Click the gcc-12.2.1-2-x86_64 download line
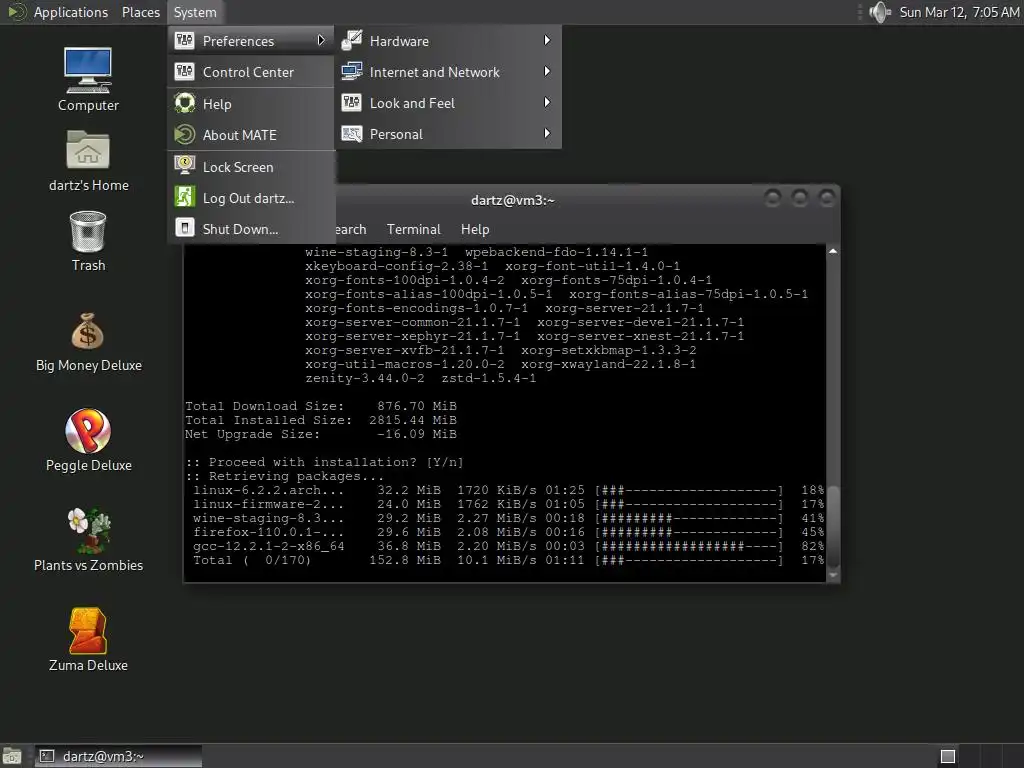Viewport: 1024px width, 768px height. (x=508, y=546)
